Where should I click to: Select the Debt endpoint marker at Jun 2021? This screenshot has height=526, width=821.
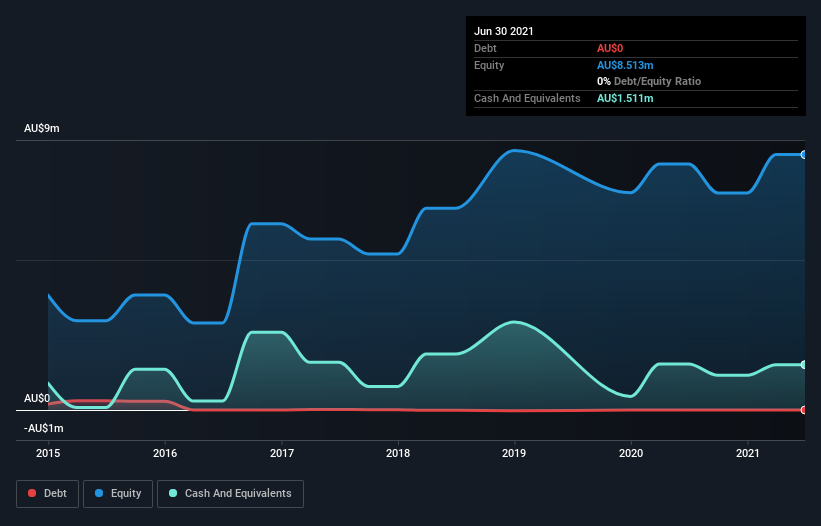click(804, 410)
